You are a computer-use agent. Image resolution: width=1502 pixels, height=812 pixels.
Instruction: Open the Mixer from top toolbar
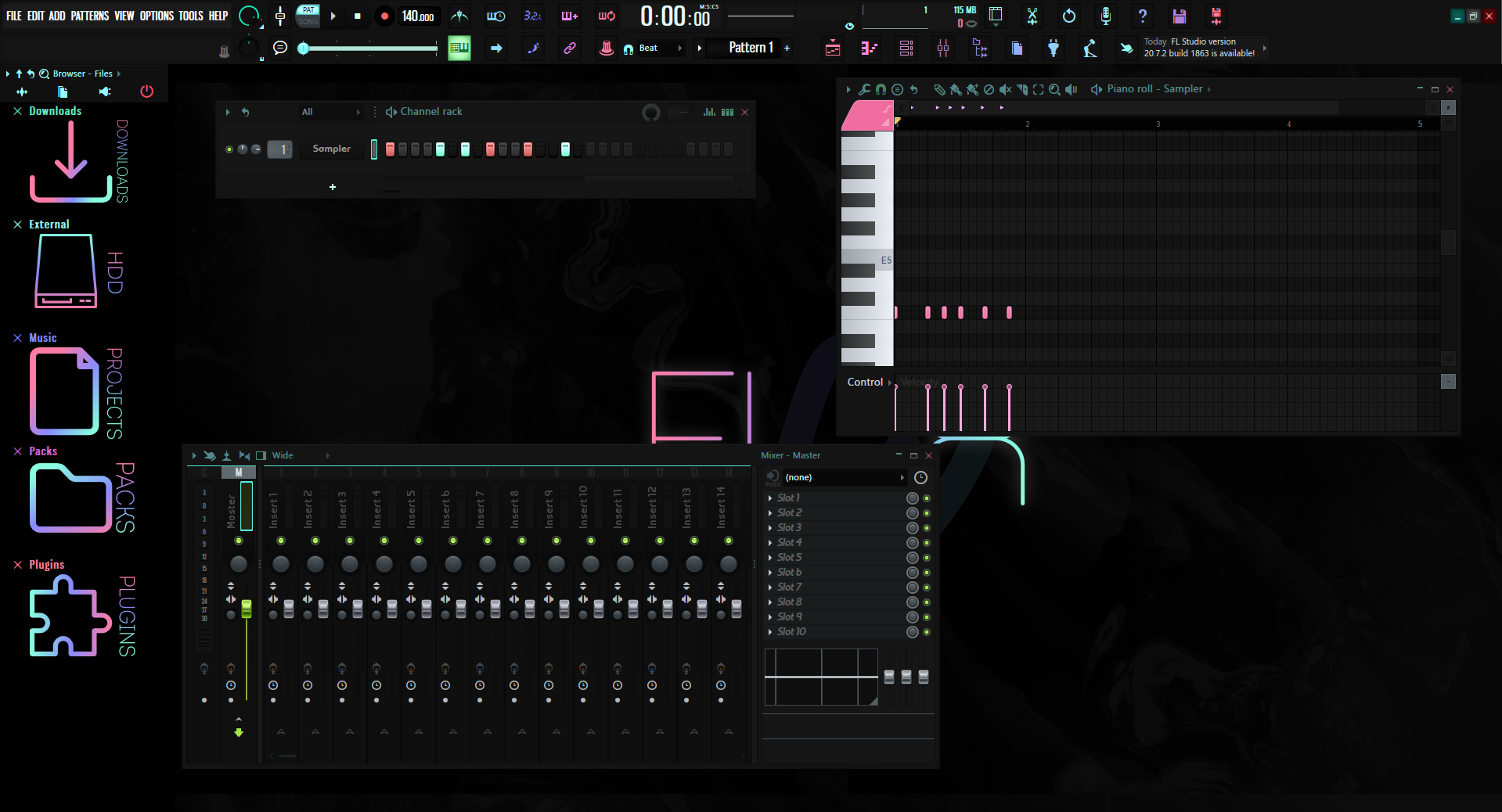tap(943, 49)
